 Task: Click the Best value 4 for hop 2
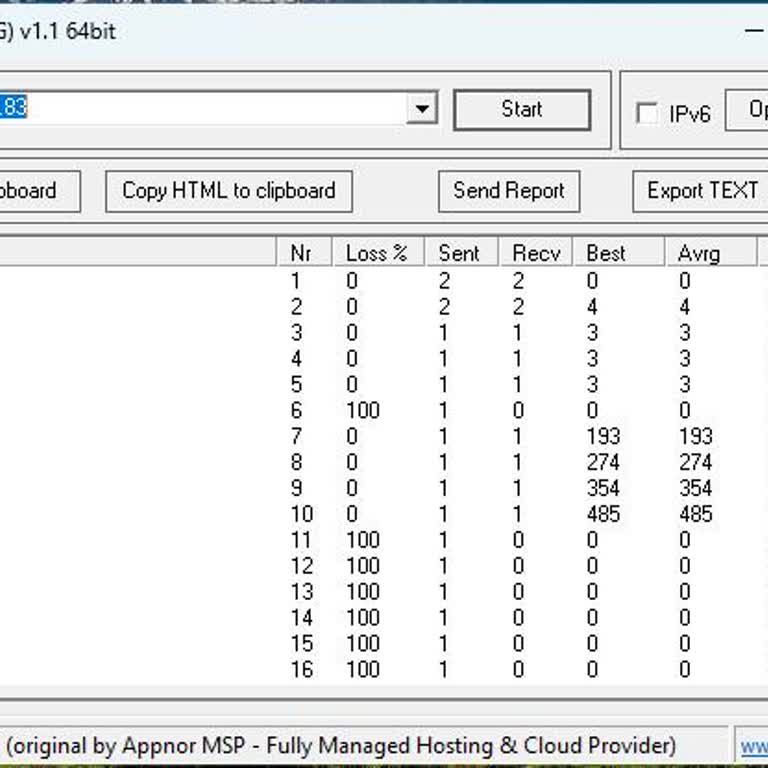(592, 307)
